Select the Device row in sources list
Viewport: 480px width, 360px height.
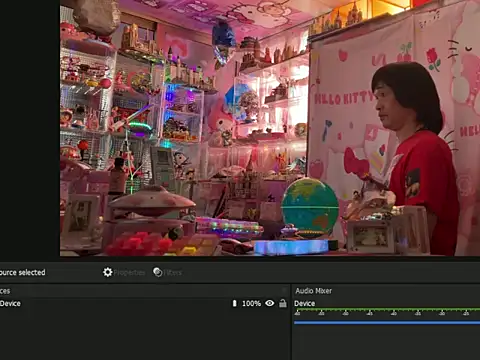pyautogui.click(x=145, y=303)
